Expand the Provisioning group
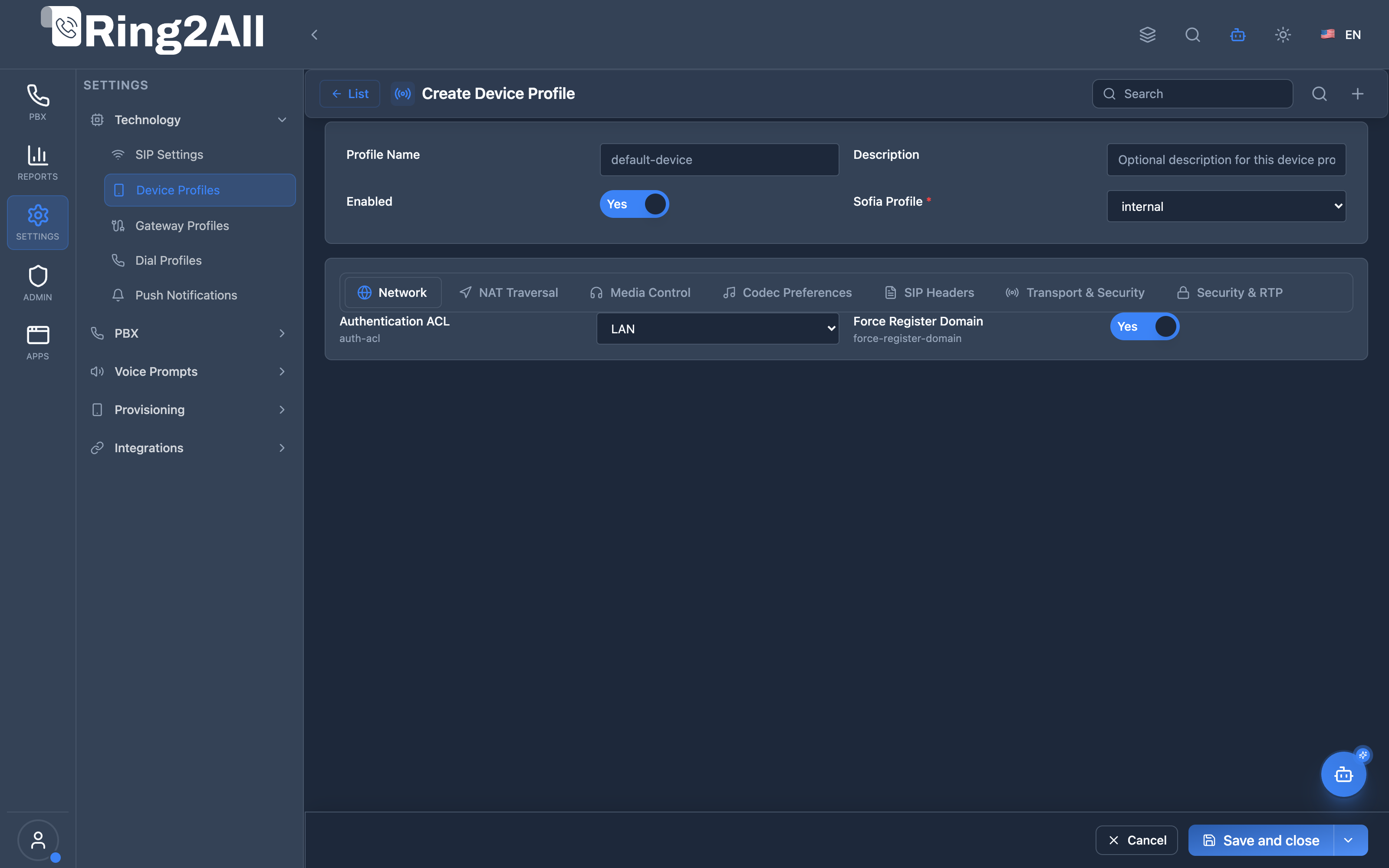The width and height of the screenshot is (1389, 868). click(x=189, y=409)
